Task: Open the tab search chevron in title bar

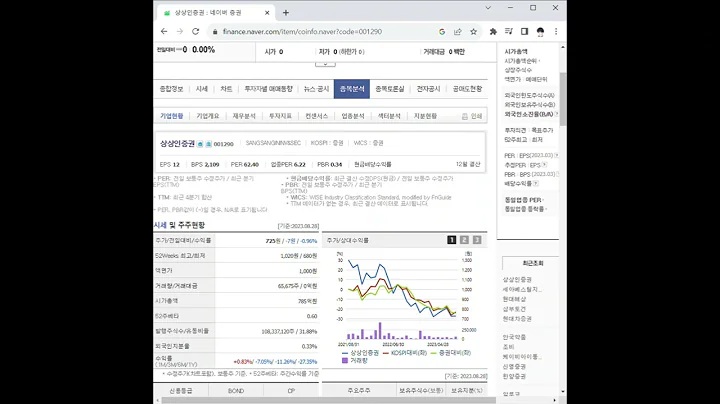Action: (x=488, y=8)
